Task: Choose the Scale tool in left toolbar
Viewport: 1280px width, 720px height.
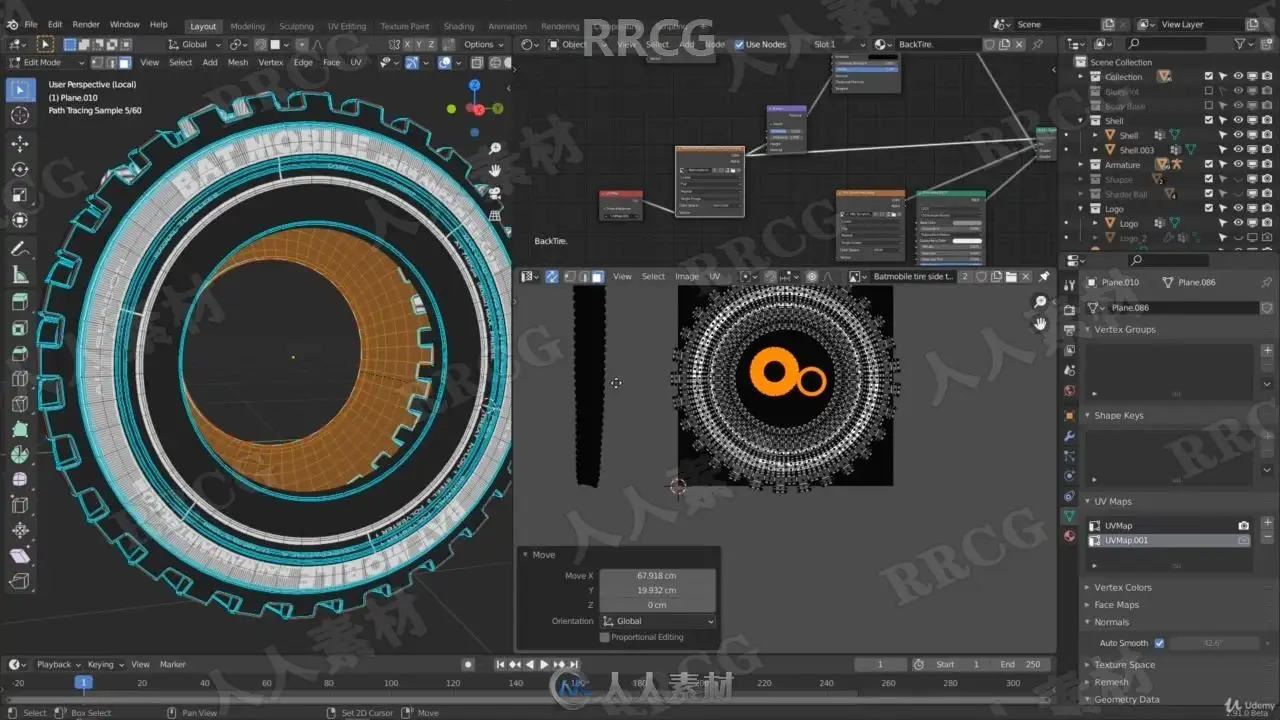Action: pos(19,195)
